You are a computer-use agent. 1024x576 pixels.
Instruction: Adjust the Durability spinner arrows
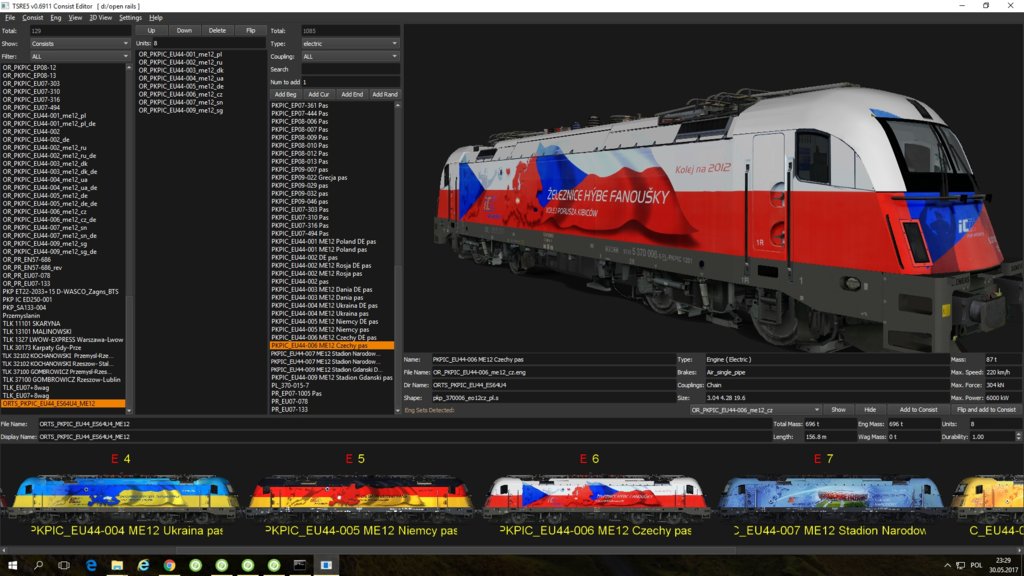[x=1018, y=436]
